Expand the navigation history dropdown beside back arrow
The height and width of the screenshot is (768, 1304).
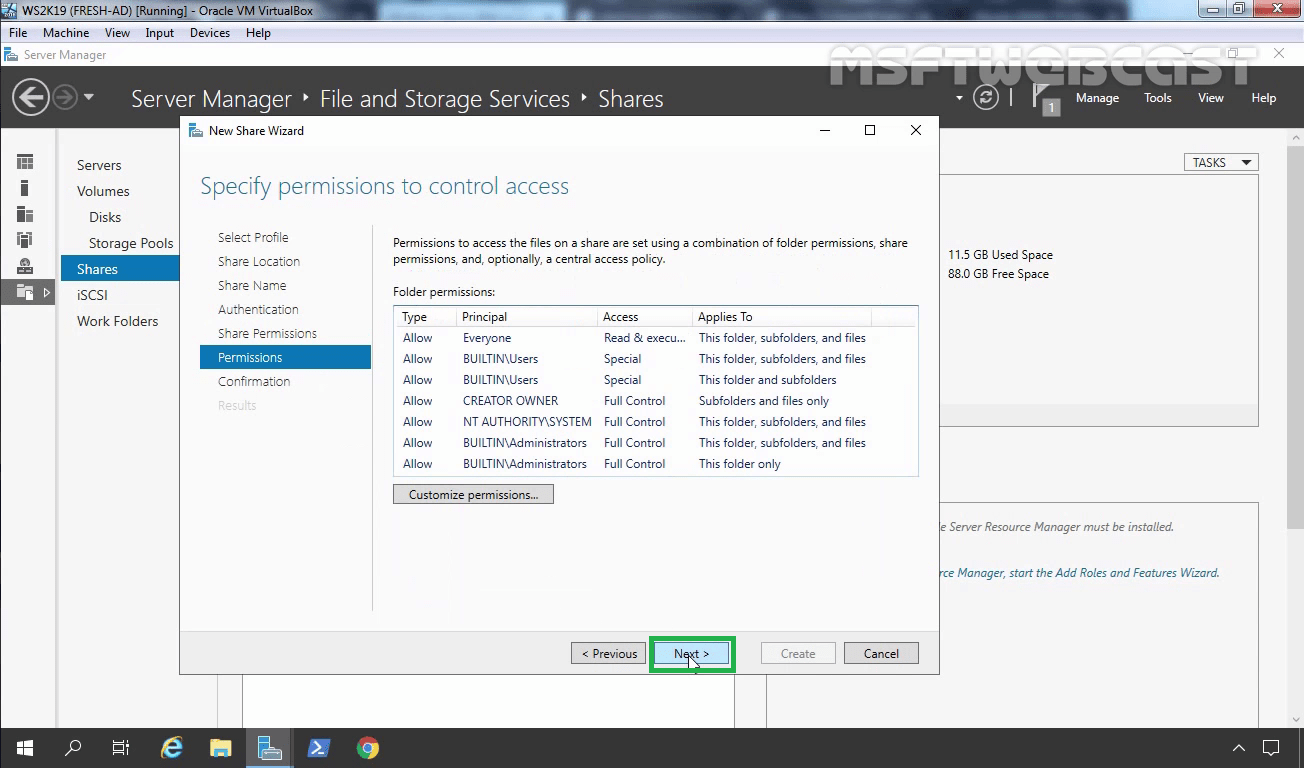[88, 97]
